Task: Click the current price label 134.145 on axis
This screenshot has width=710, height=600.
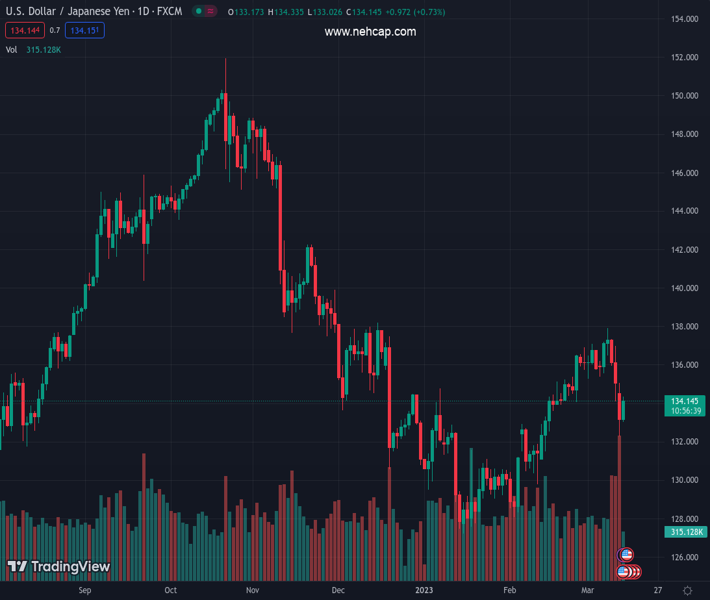Action: click(x=684, y=401)
